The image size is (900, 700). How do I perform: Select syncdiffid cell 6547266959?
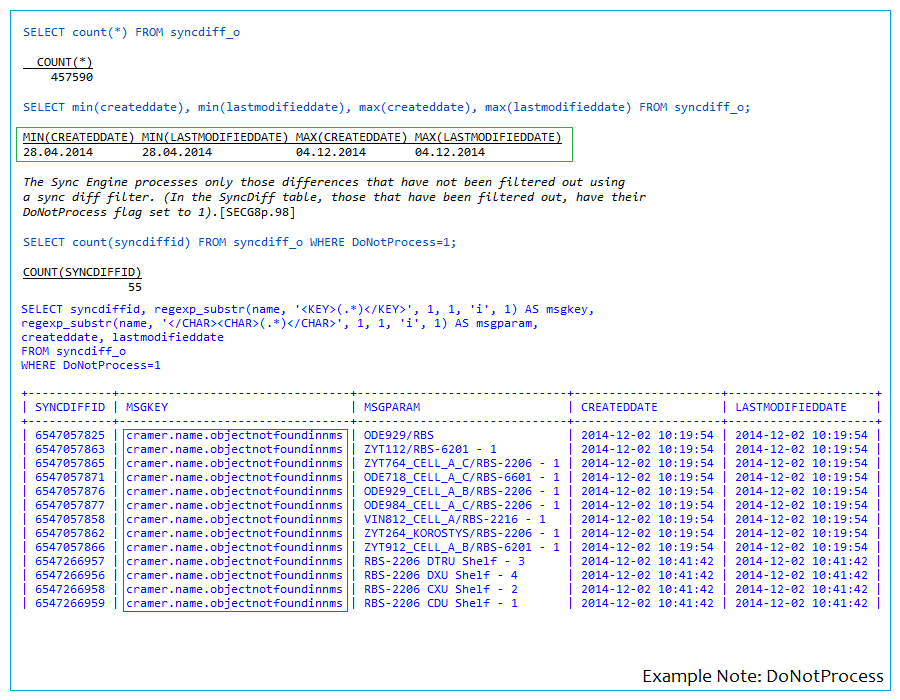tap(69, 603)
